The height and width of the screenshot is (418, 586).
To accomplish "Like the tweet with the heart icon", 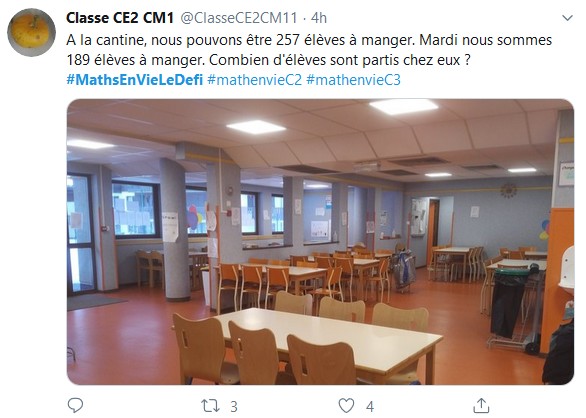I will coord(346,406).
